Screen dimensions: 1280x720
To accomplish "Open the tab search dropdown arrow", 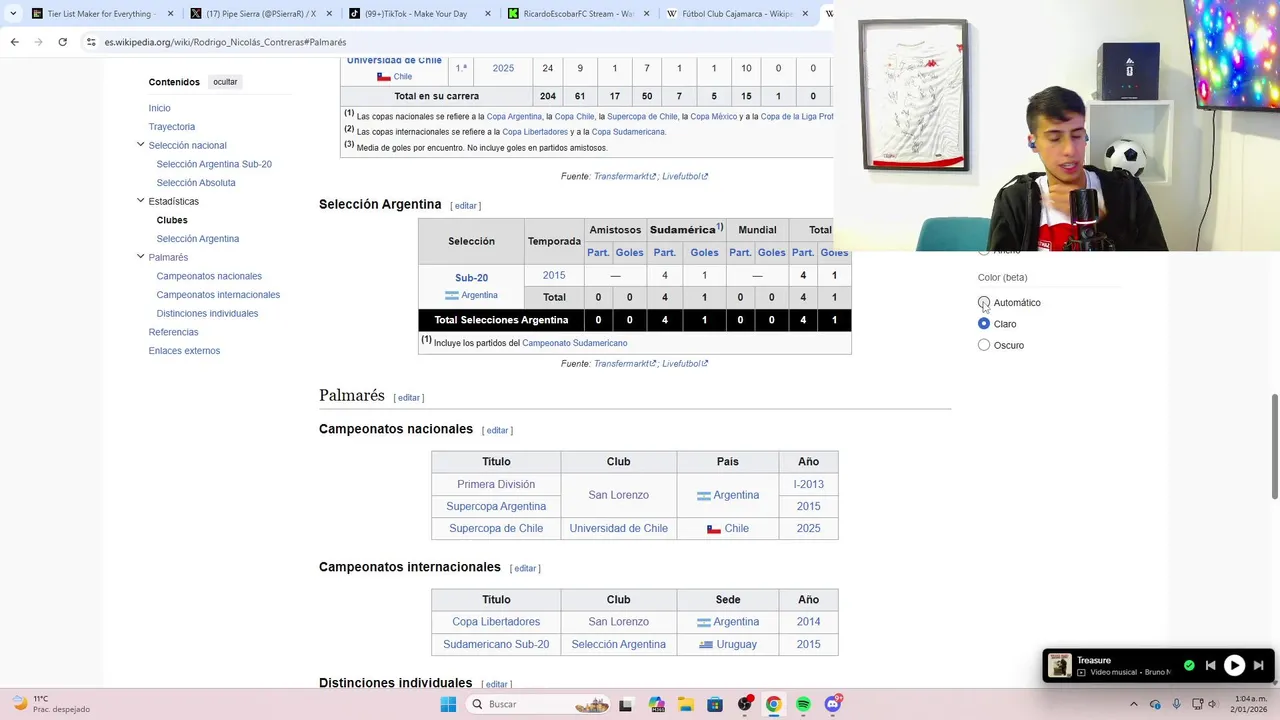I will point(13,13).
